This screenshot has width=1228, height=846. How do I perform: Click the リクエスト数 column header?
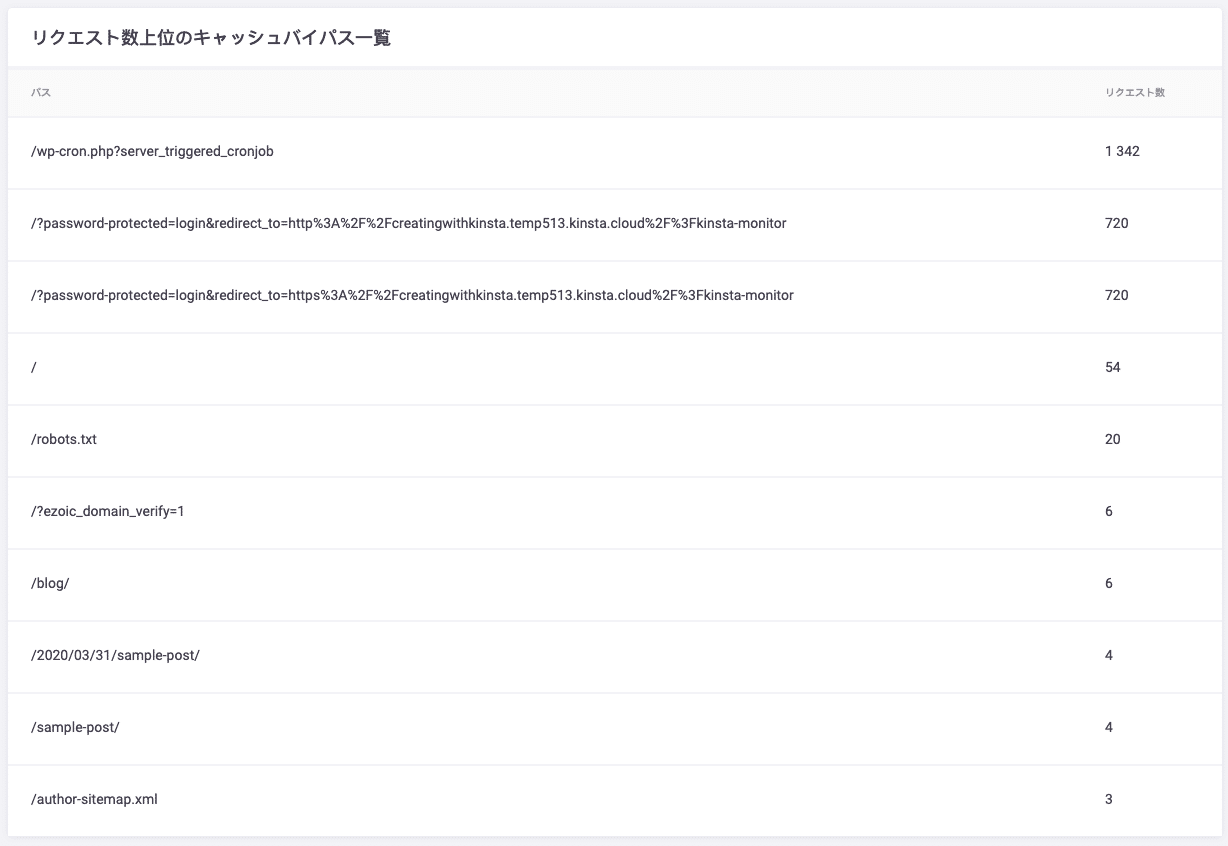click(x=1134, y=93)
